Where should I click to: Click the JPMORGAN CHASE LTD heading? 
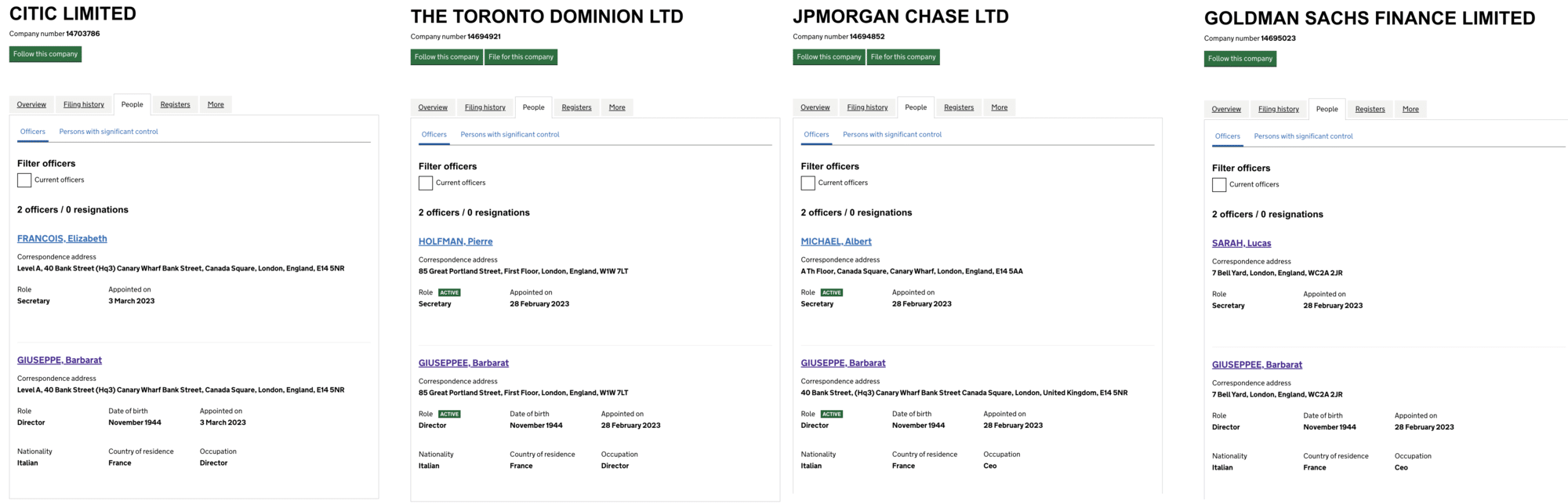pos(901,16)
